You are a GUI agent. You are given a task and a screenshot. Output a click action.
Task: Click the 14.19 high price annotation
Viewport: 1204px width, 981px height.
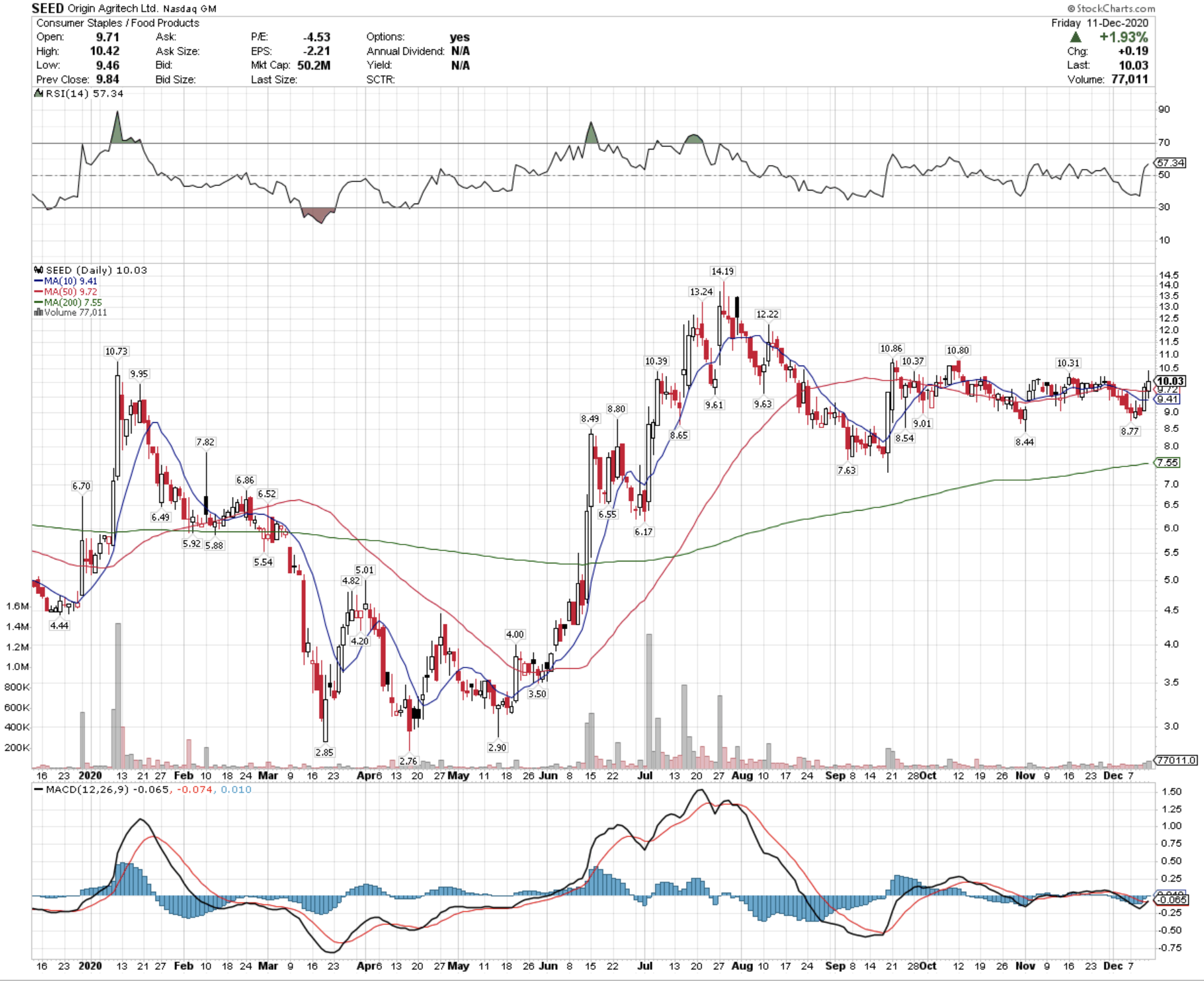(x=722, y=271)
